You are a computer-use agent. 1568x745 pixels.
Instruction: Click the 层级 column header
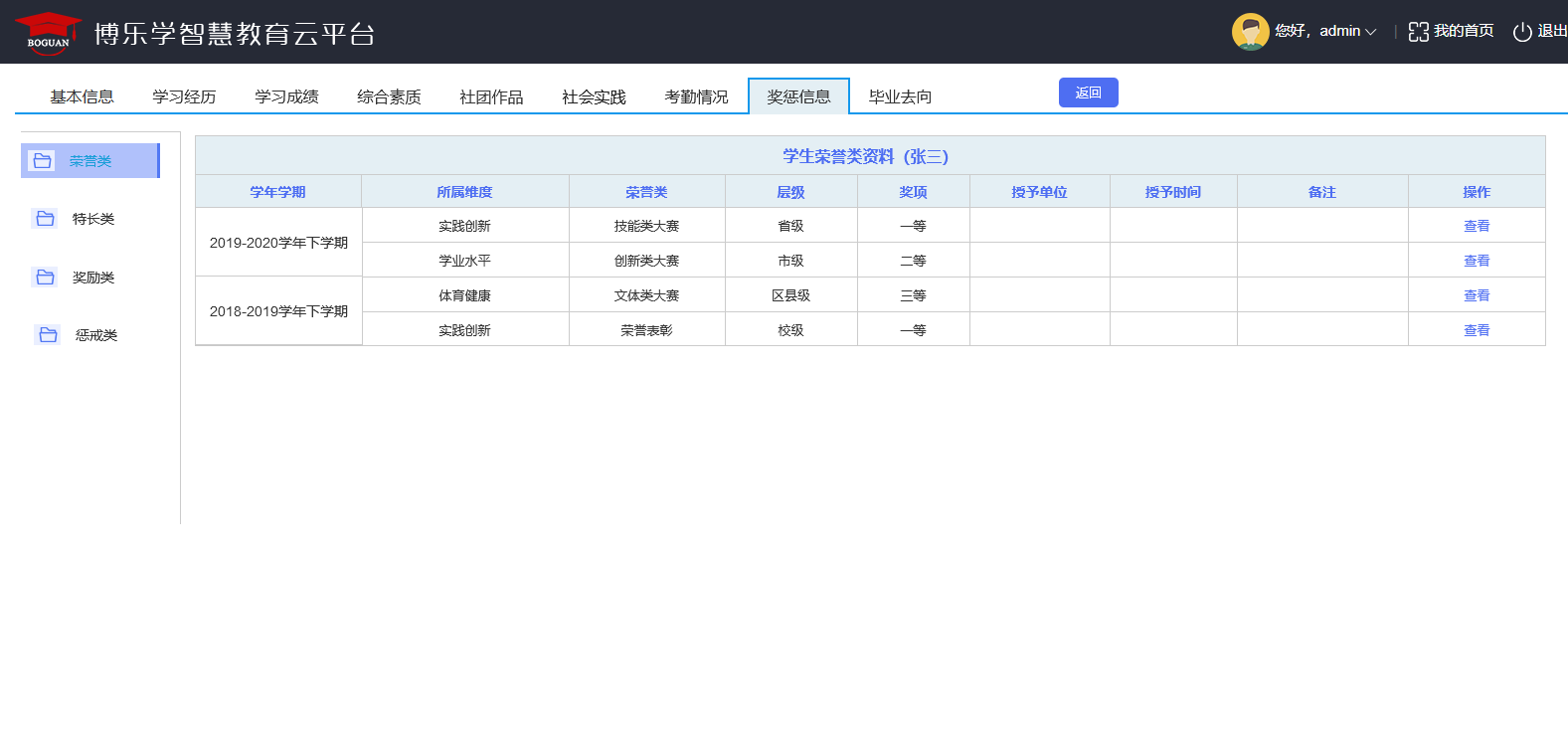coord(791,192)
